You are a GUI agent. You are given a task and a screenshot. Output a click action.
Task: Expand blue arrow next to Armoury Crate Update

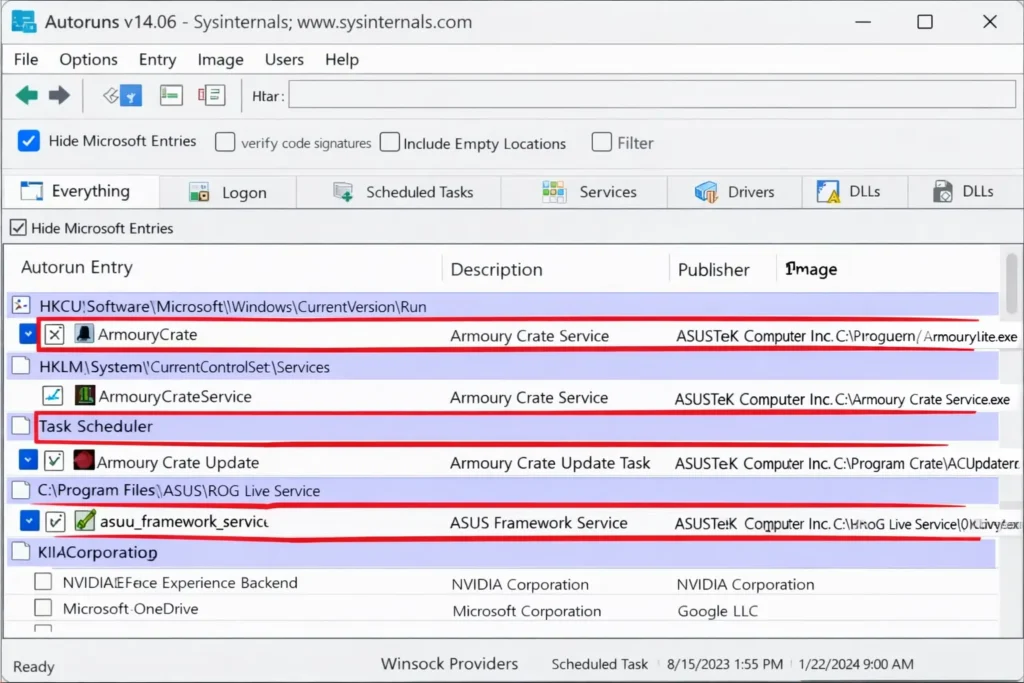pyautogui.click(x=28, y=462)
